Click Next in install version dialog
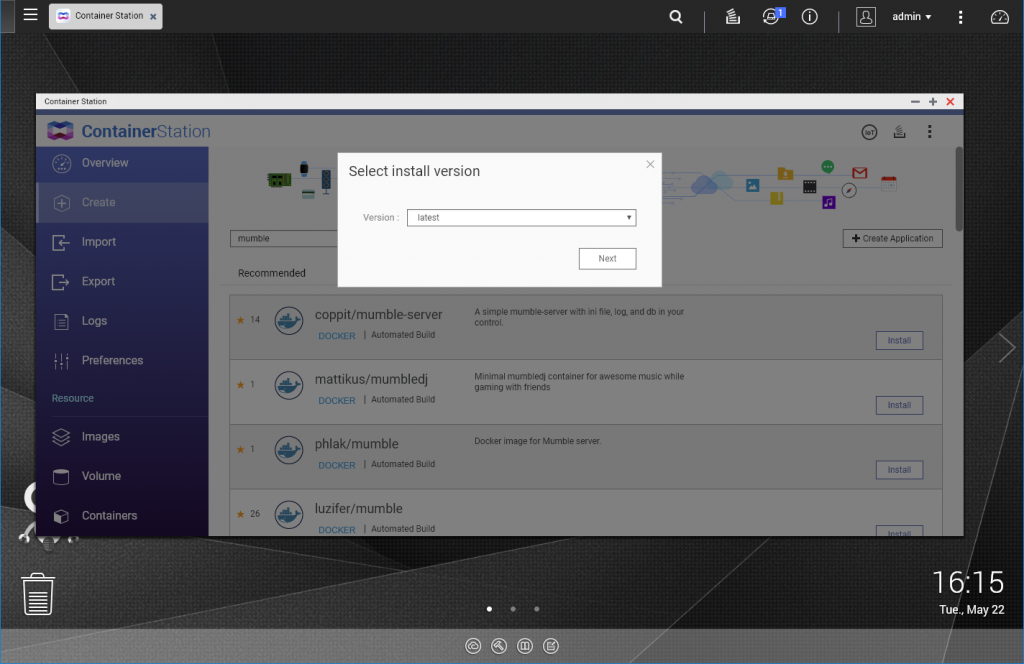The width and height of the screenshot is (1024, 664). pos(607,259)
